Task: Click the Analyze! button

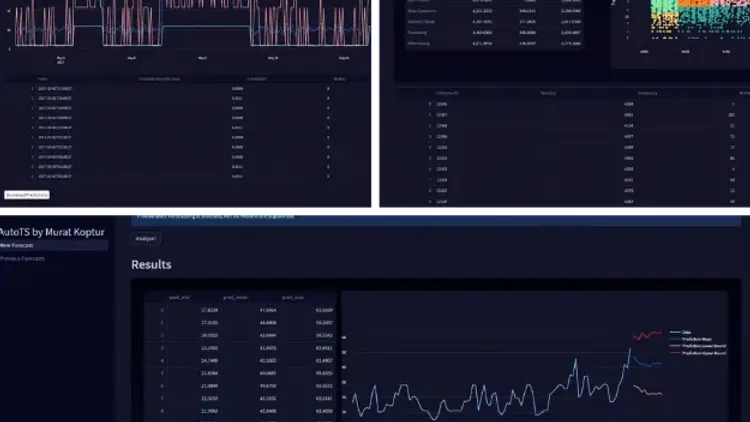Action: (145, 238)
